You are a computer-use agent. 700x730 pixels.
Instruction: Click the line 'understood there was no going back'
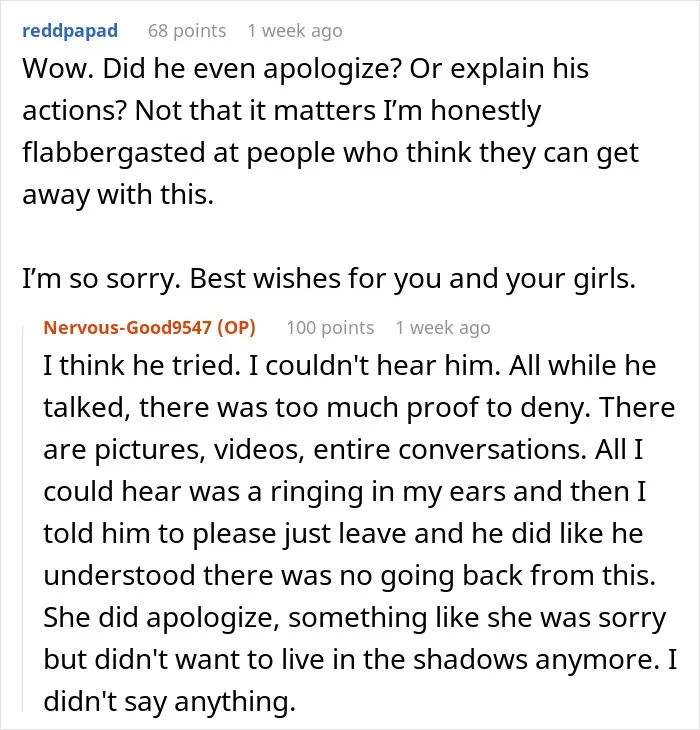[350, 576]
